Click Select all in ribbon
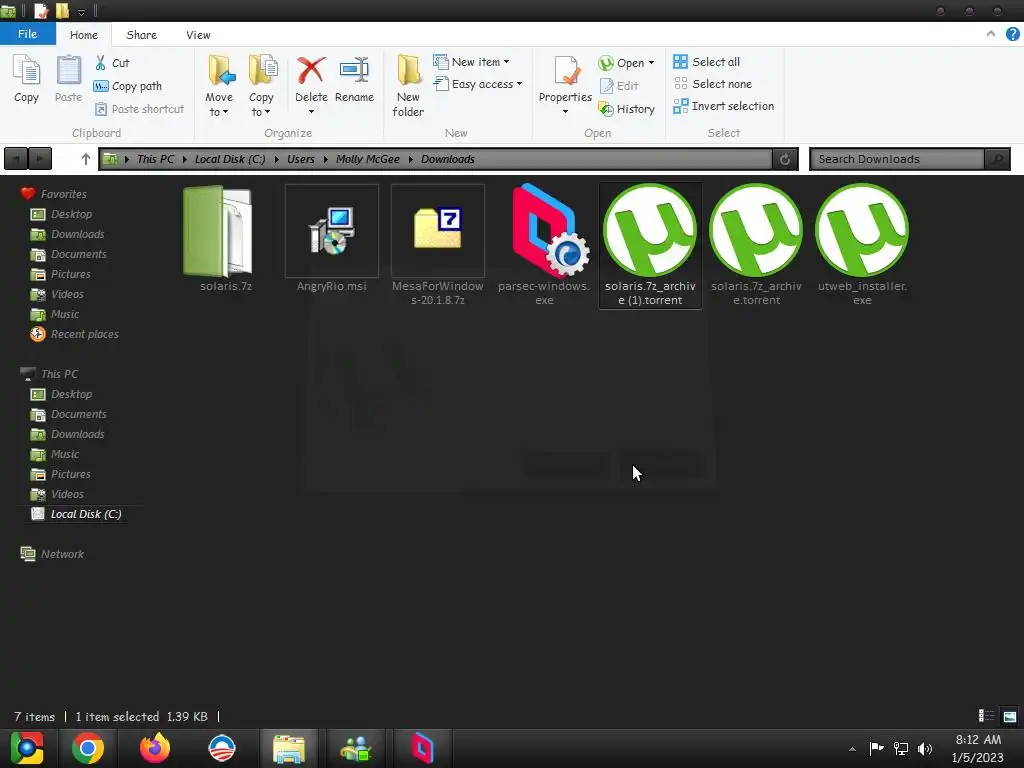Viewport: 1024px width, 768px height. (707, 61)
